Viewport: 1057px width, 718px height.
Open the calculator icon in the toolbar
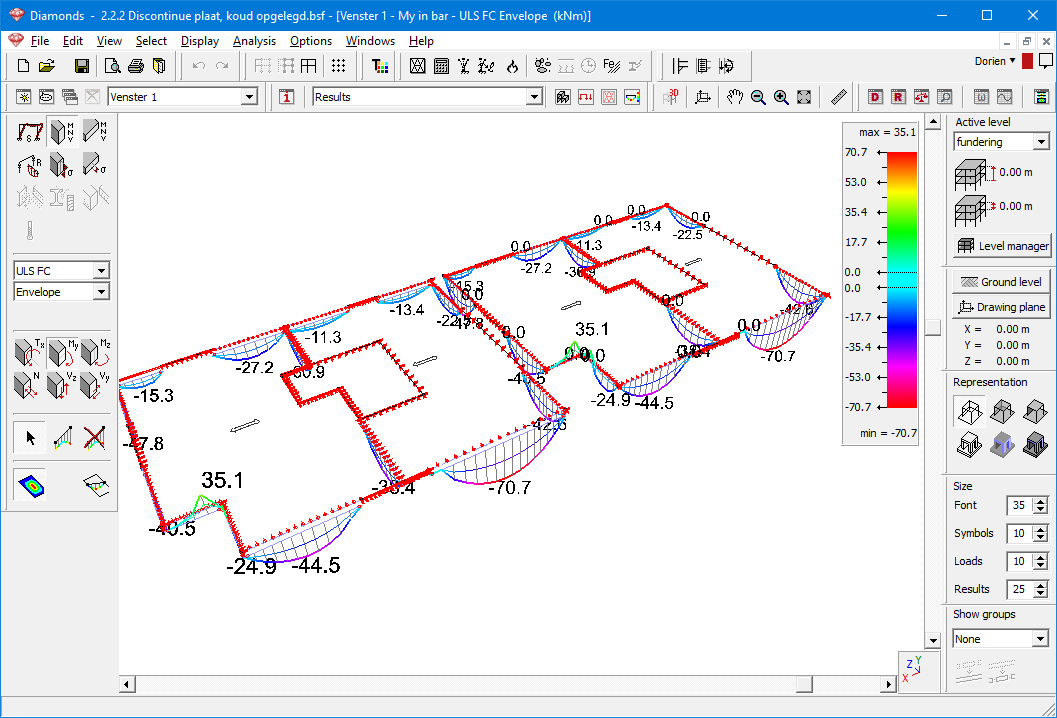(x=442, y=65)
